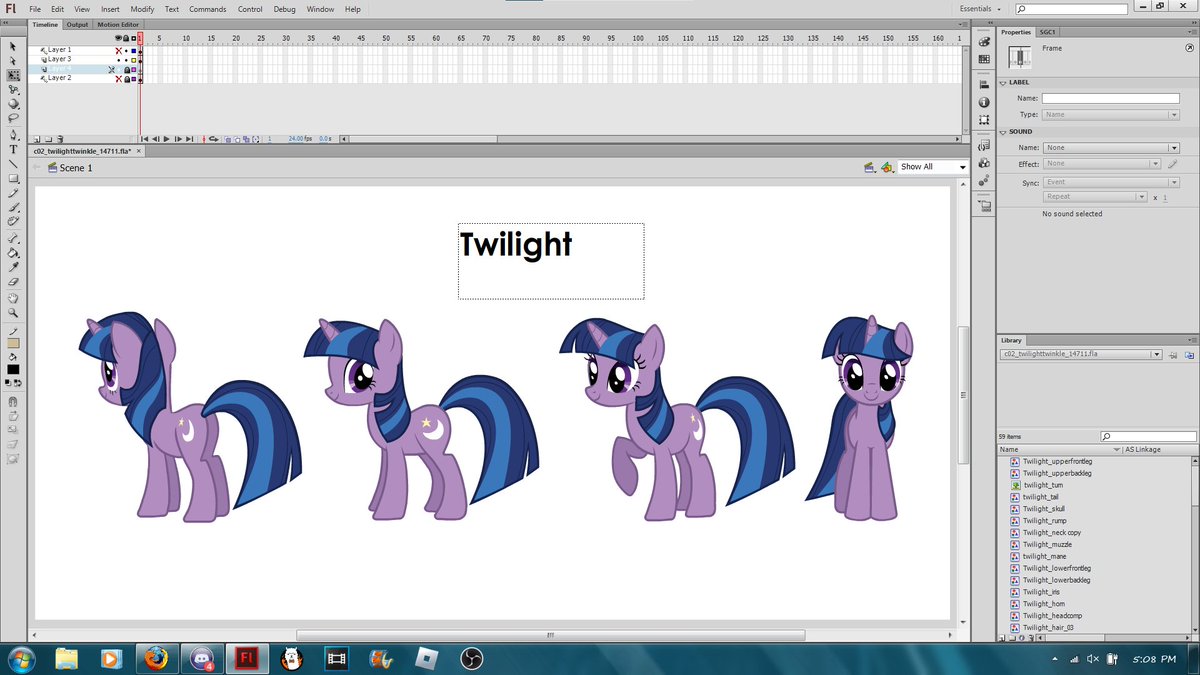The width and height of the screenshot is (1200, 675).
Task: Open the Components panel icon
Action: [x=984, y=162]
